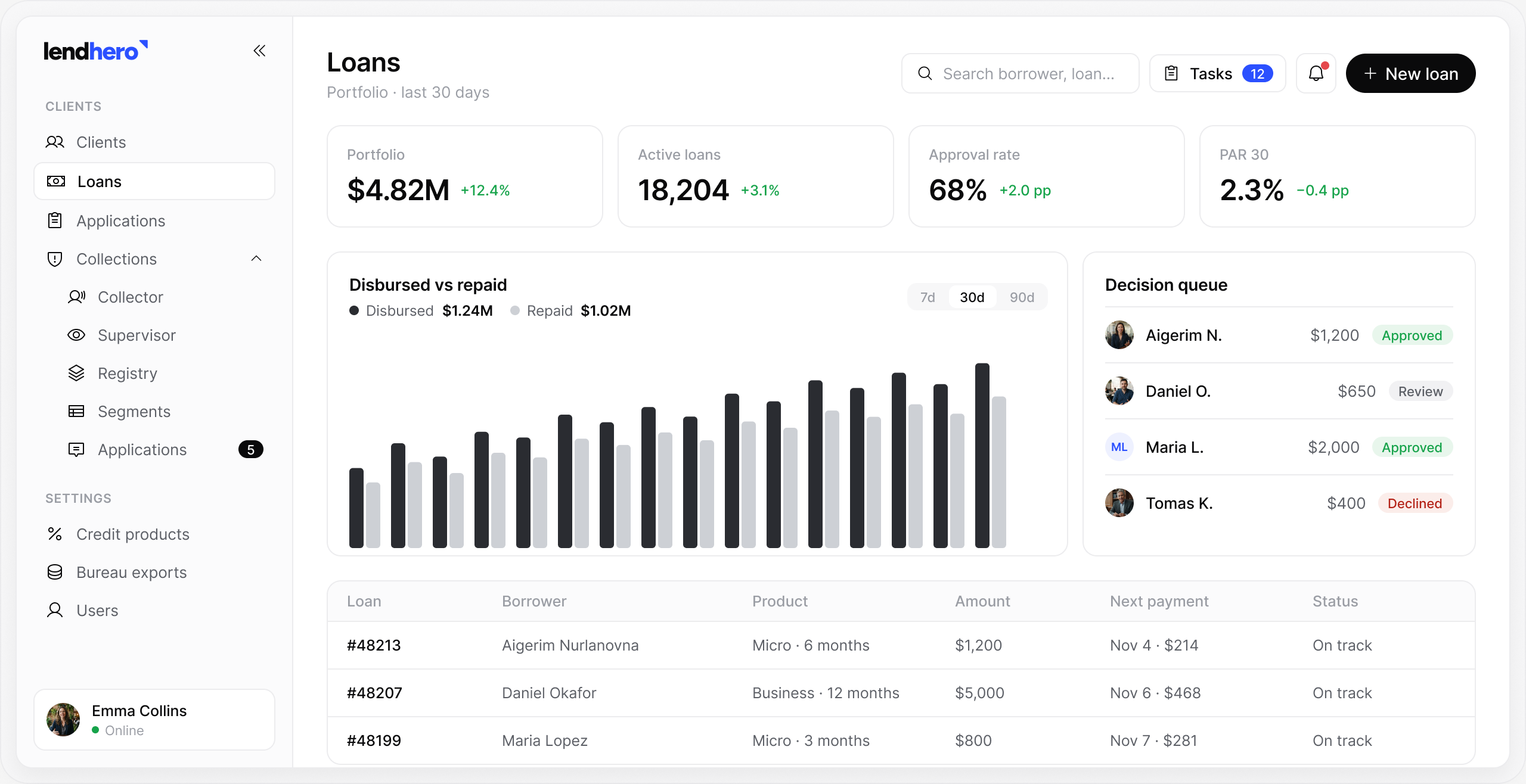Click the Supervisor eye icon
Image resolution: width=1526 pixels, height=784 pixels.
tap(76, 335)
